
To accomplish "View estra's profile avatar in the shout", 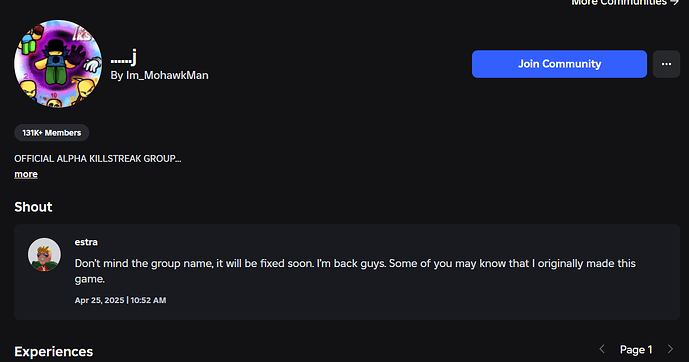I will [x=44, y=255].
